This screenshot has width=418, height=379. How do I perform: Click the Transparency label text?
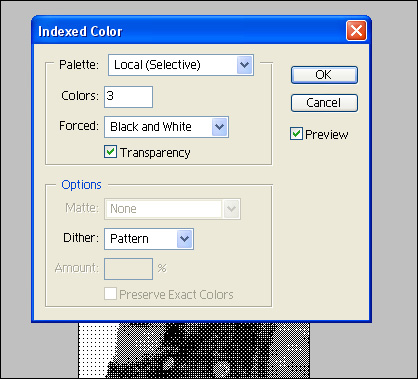click(x=155, y=153)
